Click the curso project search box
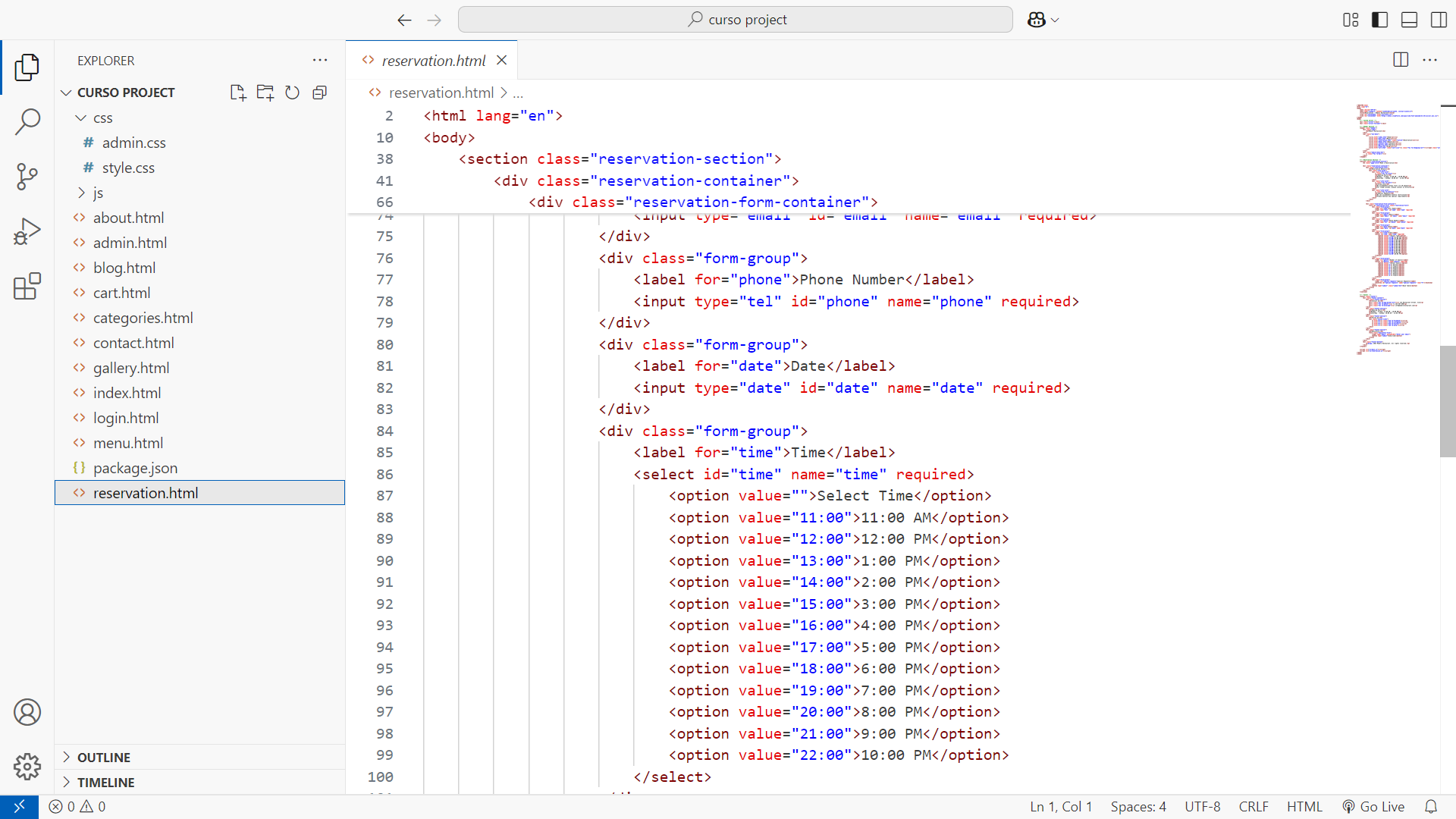Viewport: 1456px width, 819px height. [x=735, y=20]
